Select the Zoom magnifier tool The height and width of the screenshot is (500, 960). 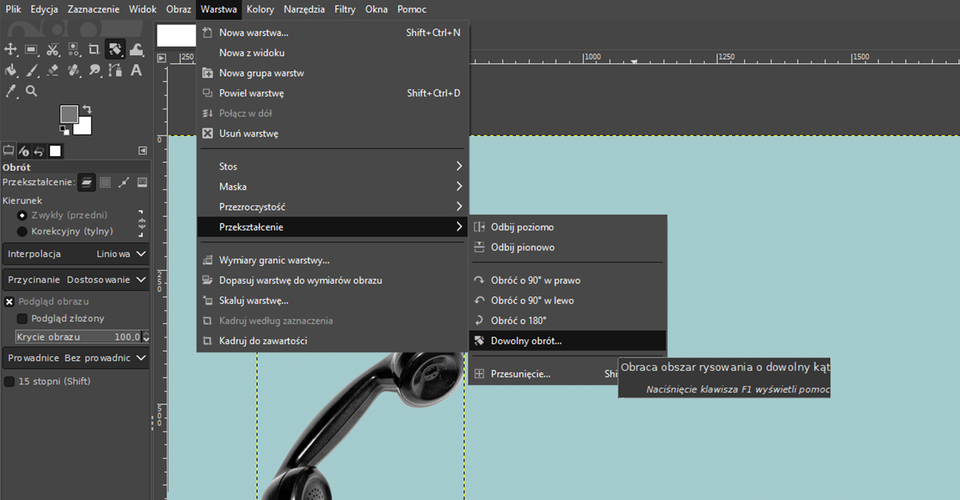pos(32,91)
